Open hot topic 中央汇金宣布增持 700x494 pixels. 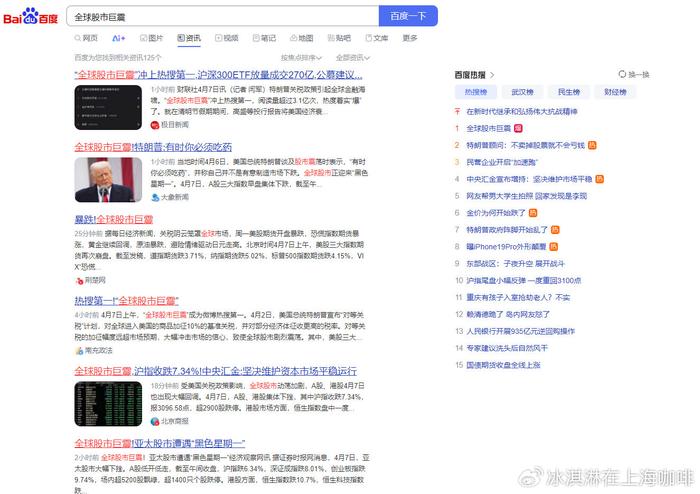(529, 179)
